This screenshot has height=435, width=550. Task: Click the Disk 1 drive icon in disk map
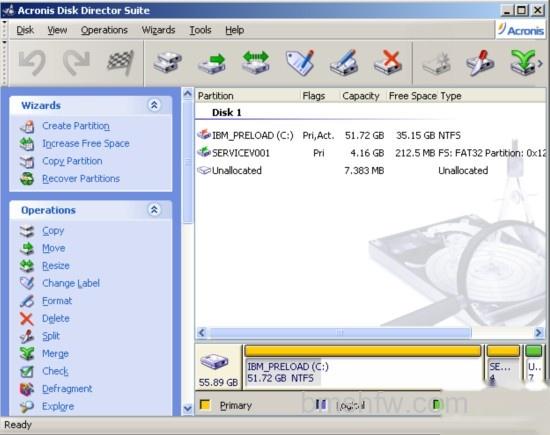pos(214,361)
